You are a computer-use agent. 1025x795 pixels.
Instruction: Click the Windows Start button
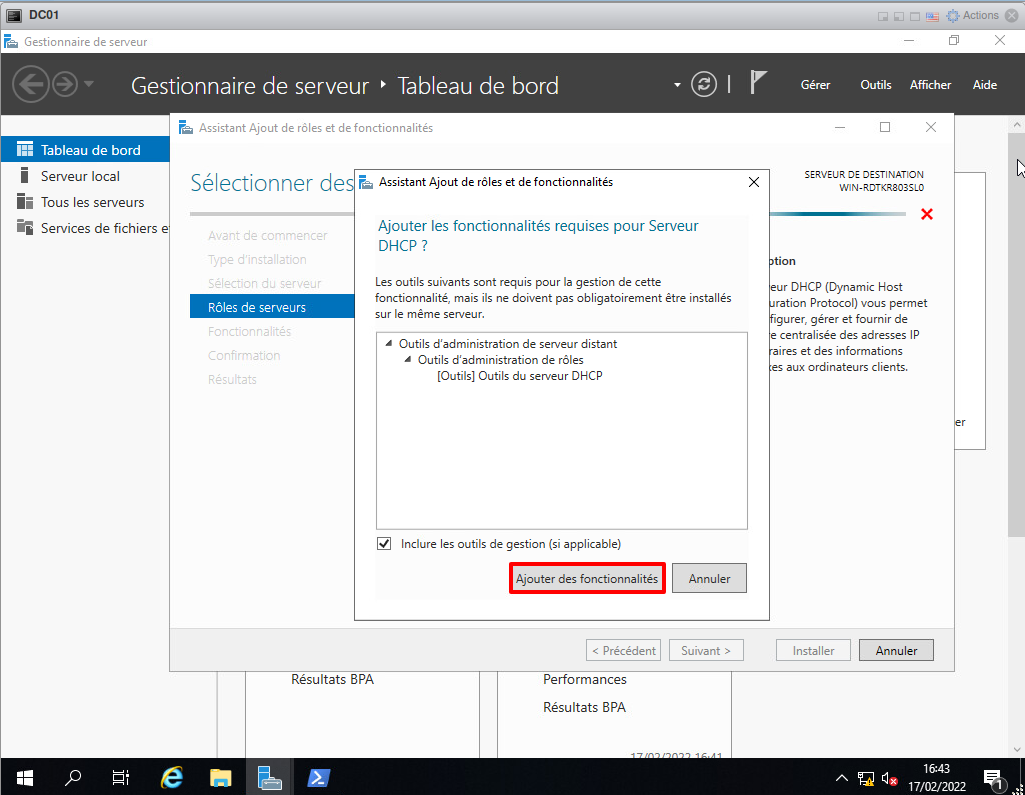[24, 778]
